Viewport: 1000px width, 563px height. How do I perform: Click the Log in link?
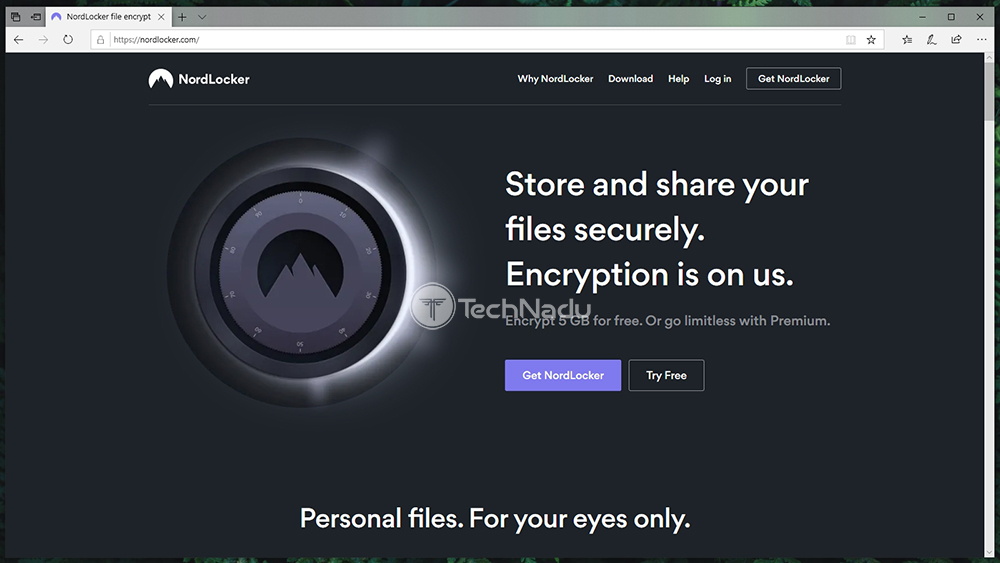[x=717, y=78]
